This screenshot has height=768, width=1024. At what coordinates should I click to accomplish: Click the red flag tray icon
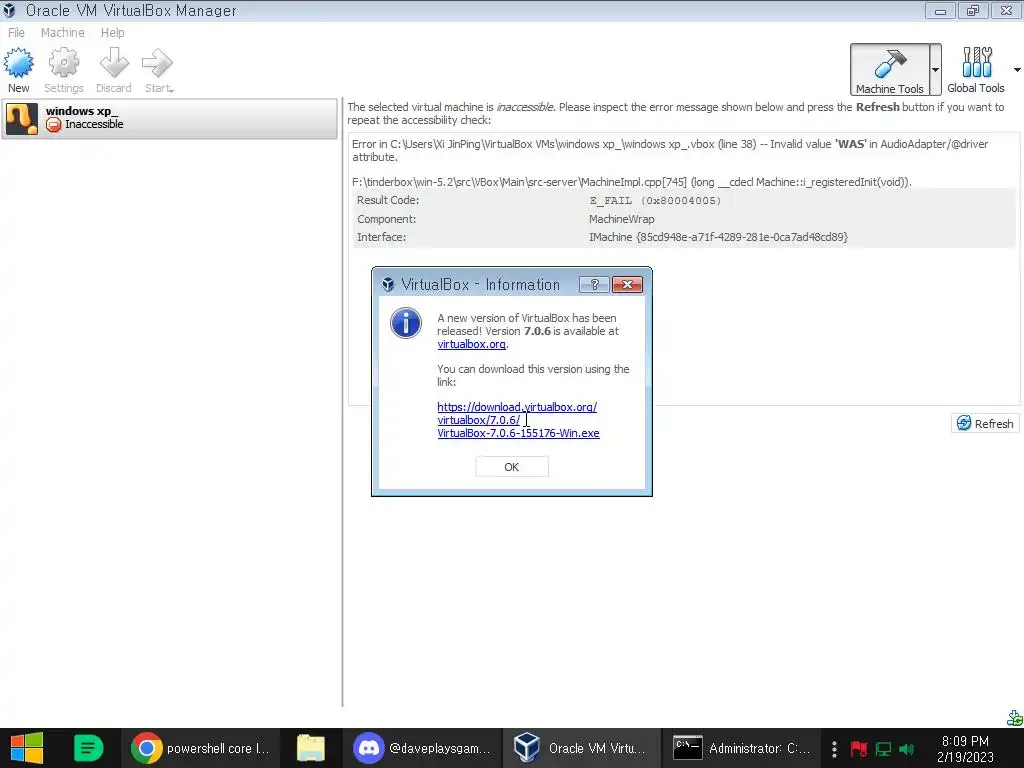[x=859, y=749]
